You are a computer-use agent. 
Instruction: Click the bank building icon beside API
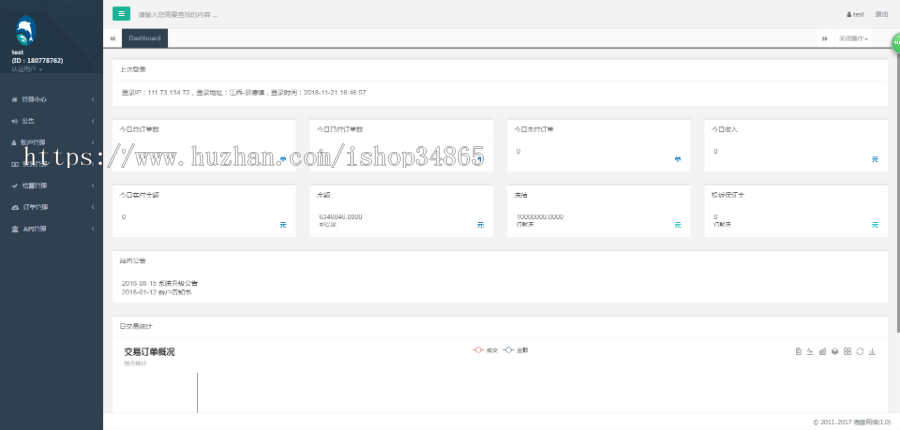(x=15, y=229)
